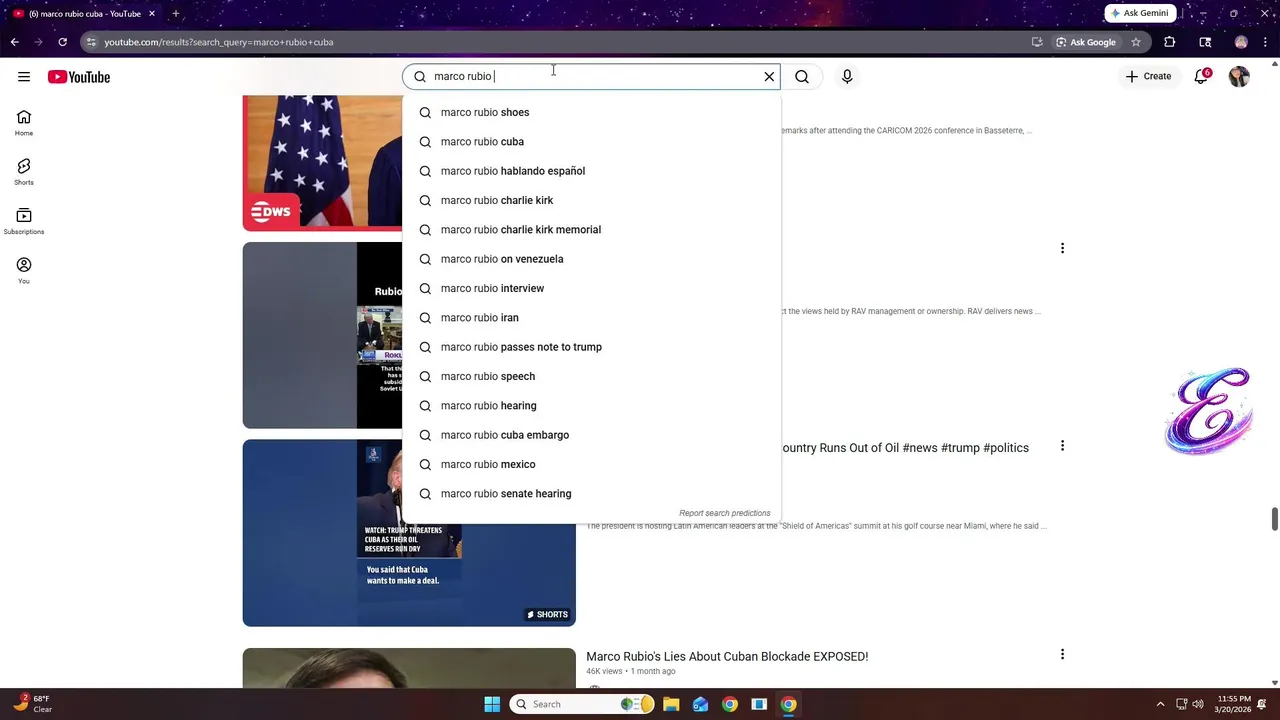Select suggestion 'marco rubio cuba'
This screenshot has height=720, width=1280.
point(591,142)
